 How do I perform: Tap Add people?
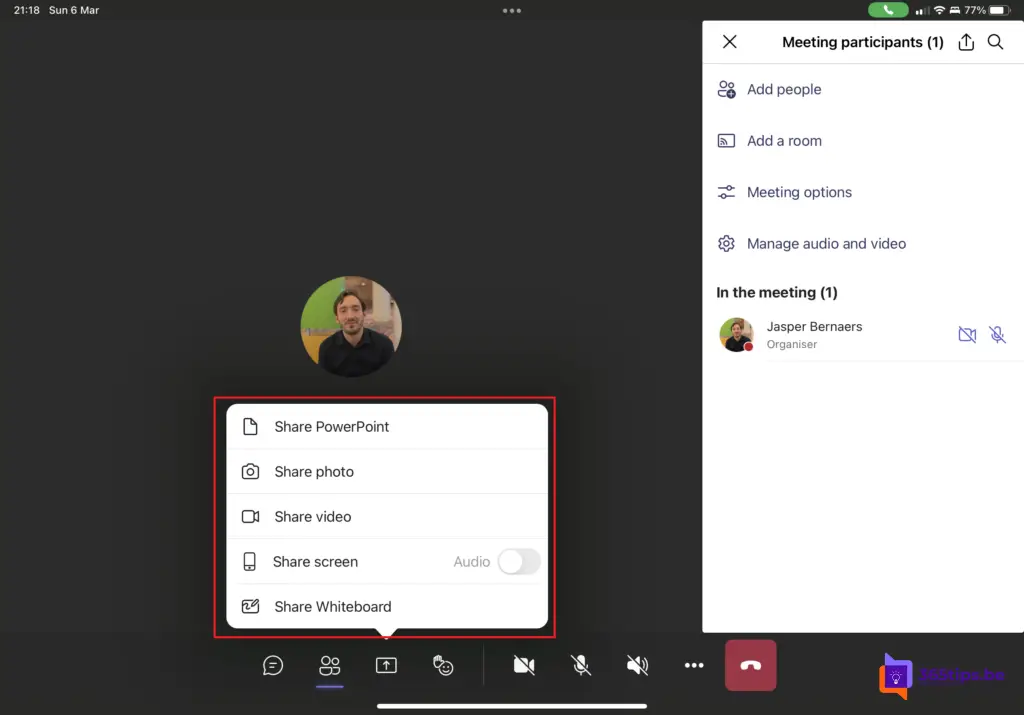pos(863,89)
